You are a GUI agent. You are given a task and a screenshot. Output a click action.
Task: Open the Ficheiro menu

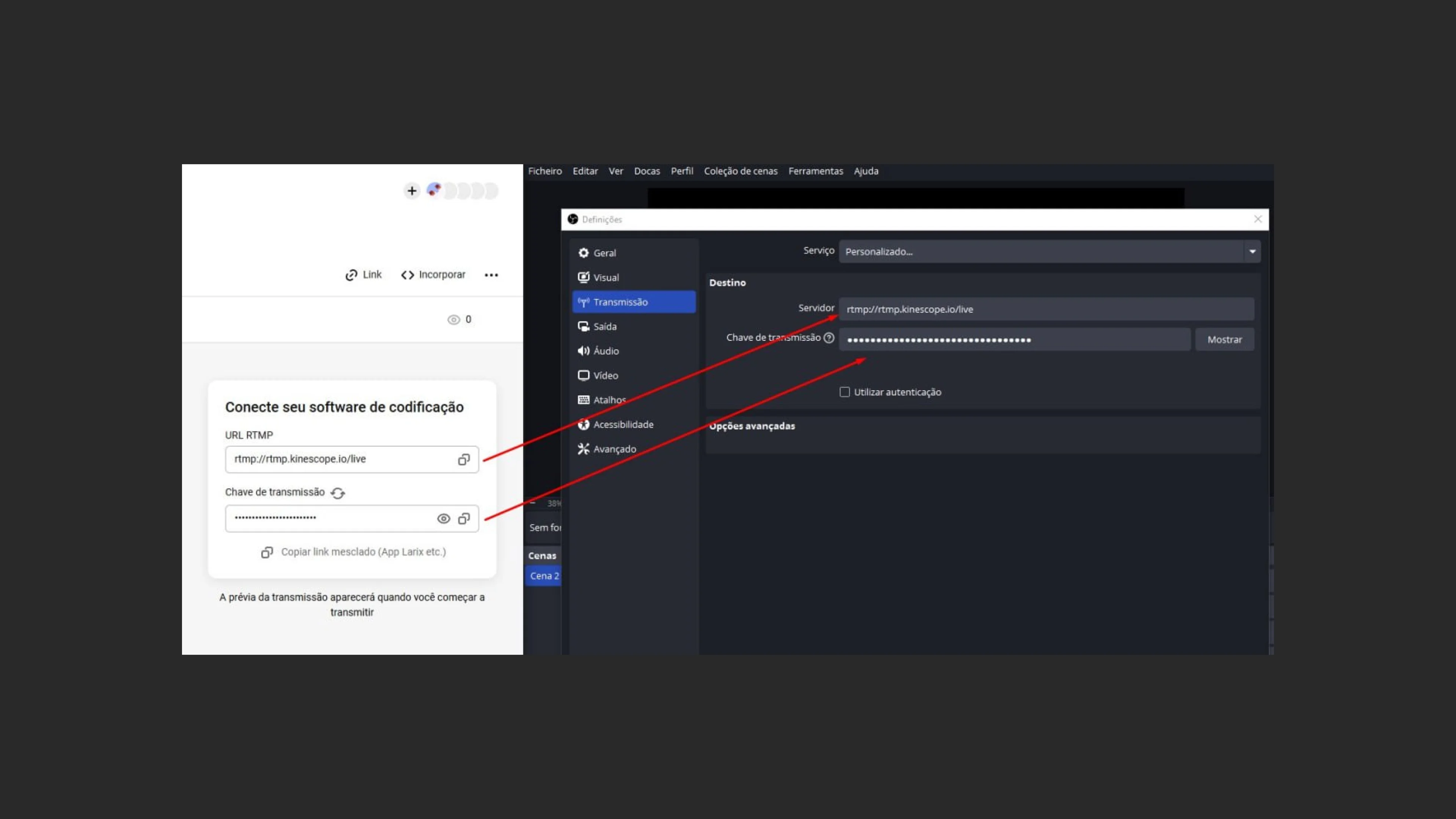(545, 171)
